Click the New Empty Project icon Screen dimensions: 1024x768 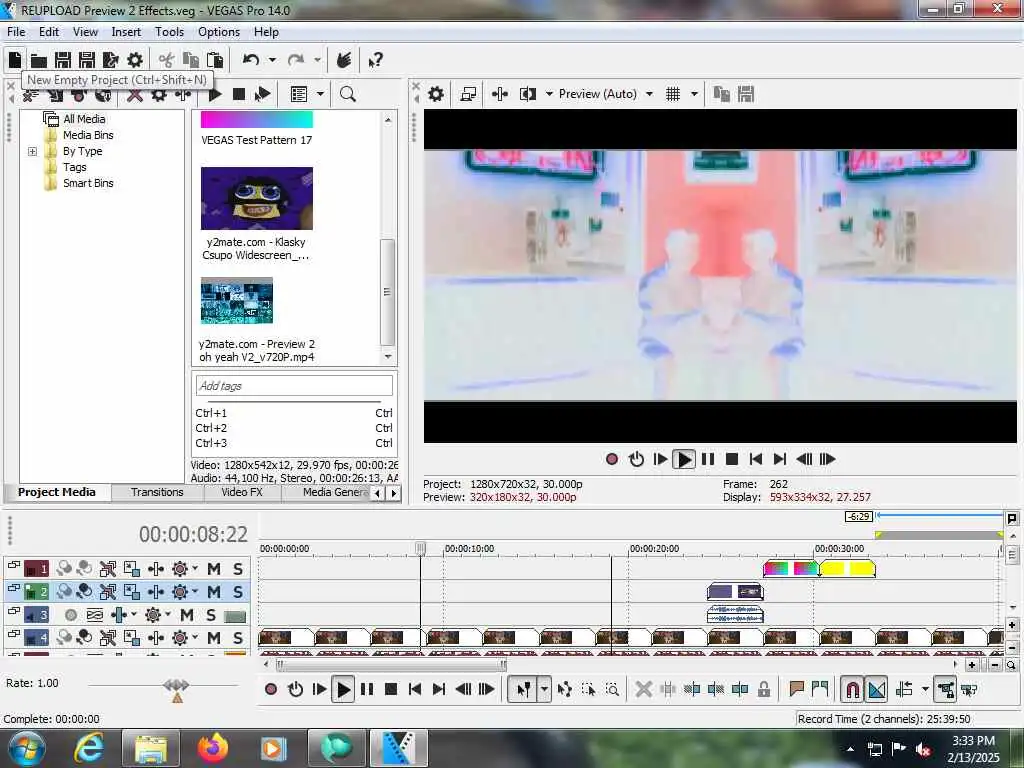click(x=14, y=60)
